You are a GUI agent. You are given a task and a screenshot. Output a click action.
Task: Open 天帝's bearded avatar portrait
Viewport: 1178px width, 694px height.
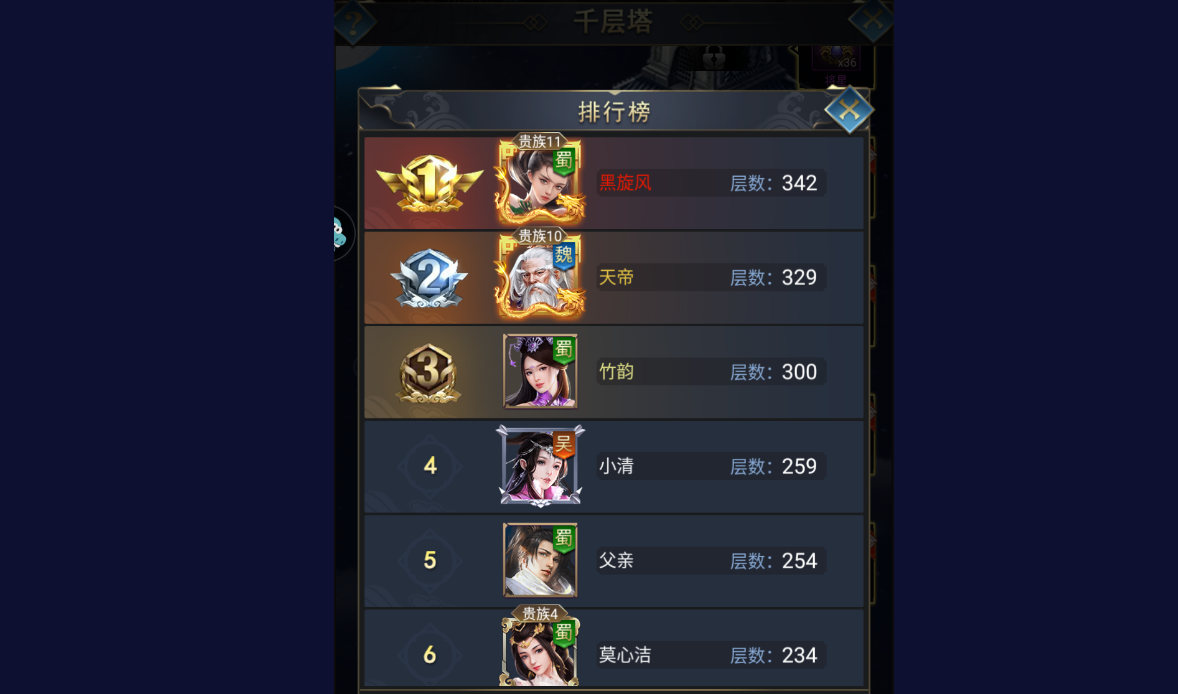click(x=539, y=275)
